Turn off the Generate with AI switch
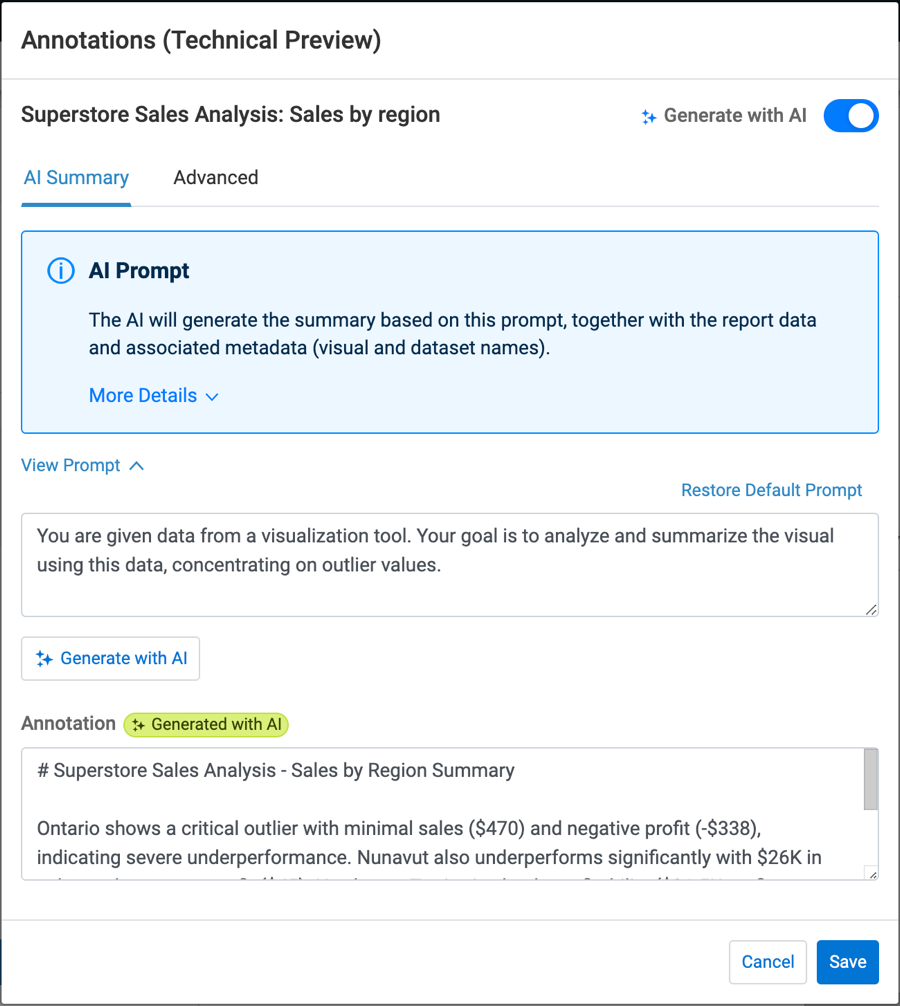The image size is (900, 1006). click(851, 116)
